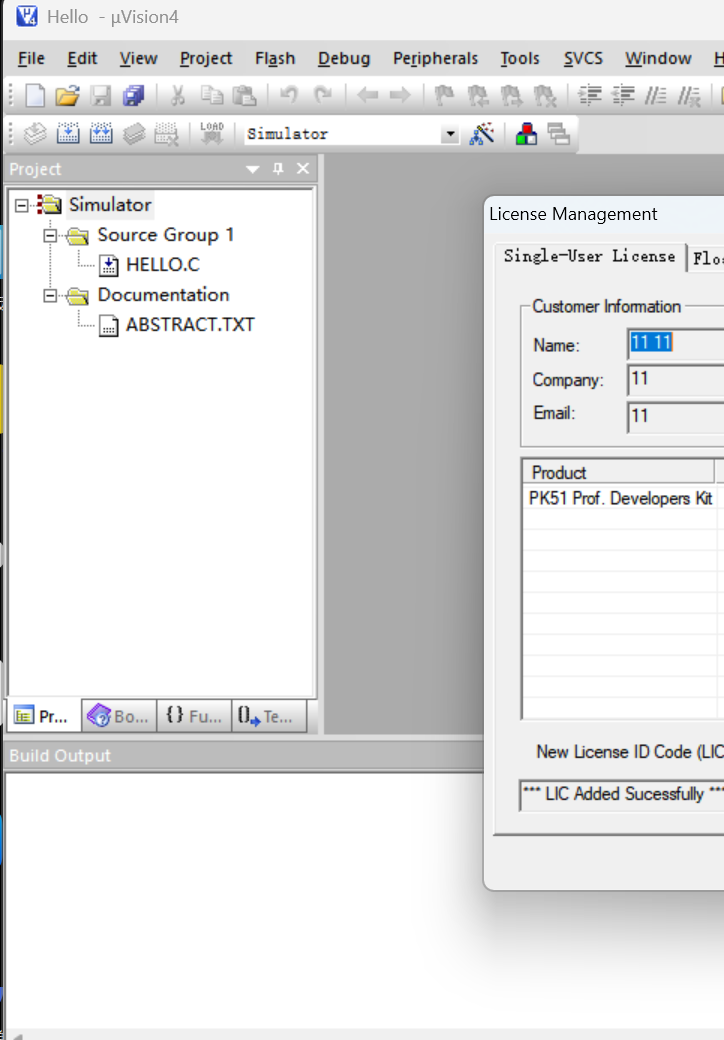
Task: Select Simulator in the project tree
Action: coord(110,205)
